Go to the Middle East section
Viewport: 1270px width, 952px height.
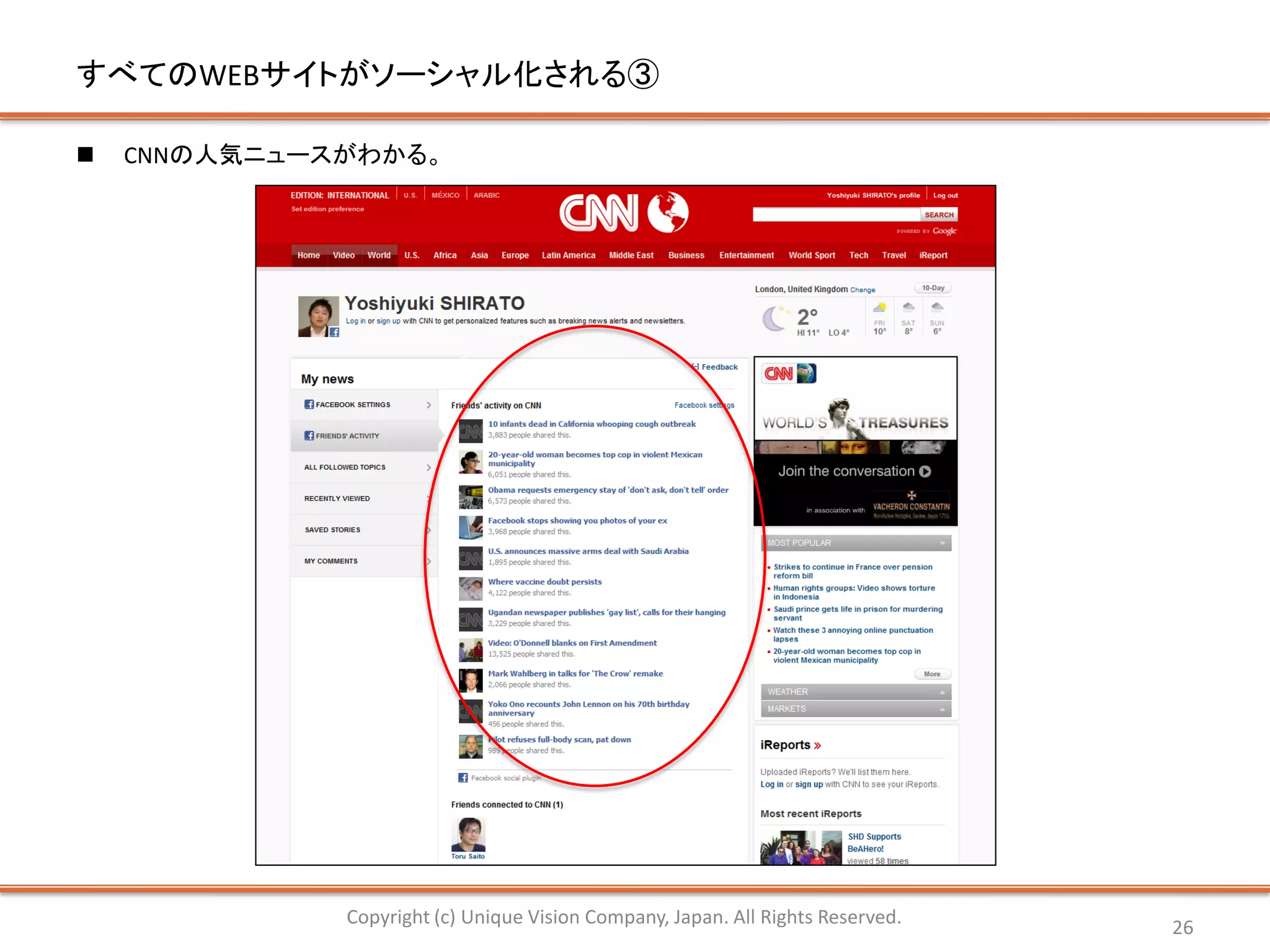coord(631,255)
